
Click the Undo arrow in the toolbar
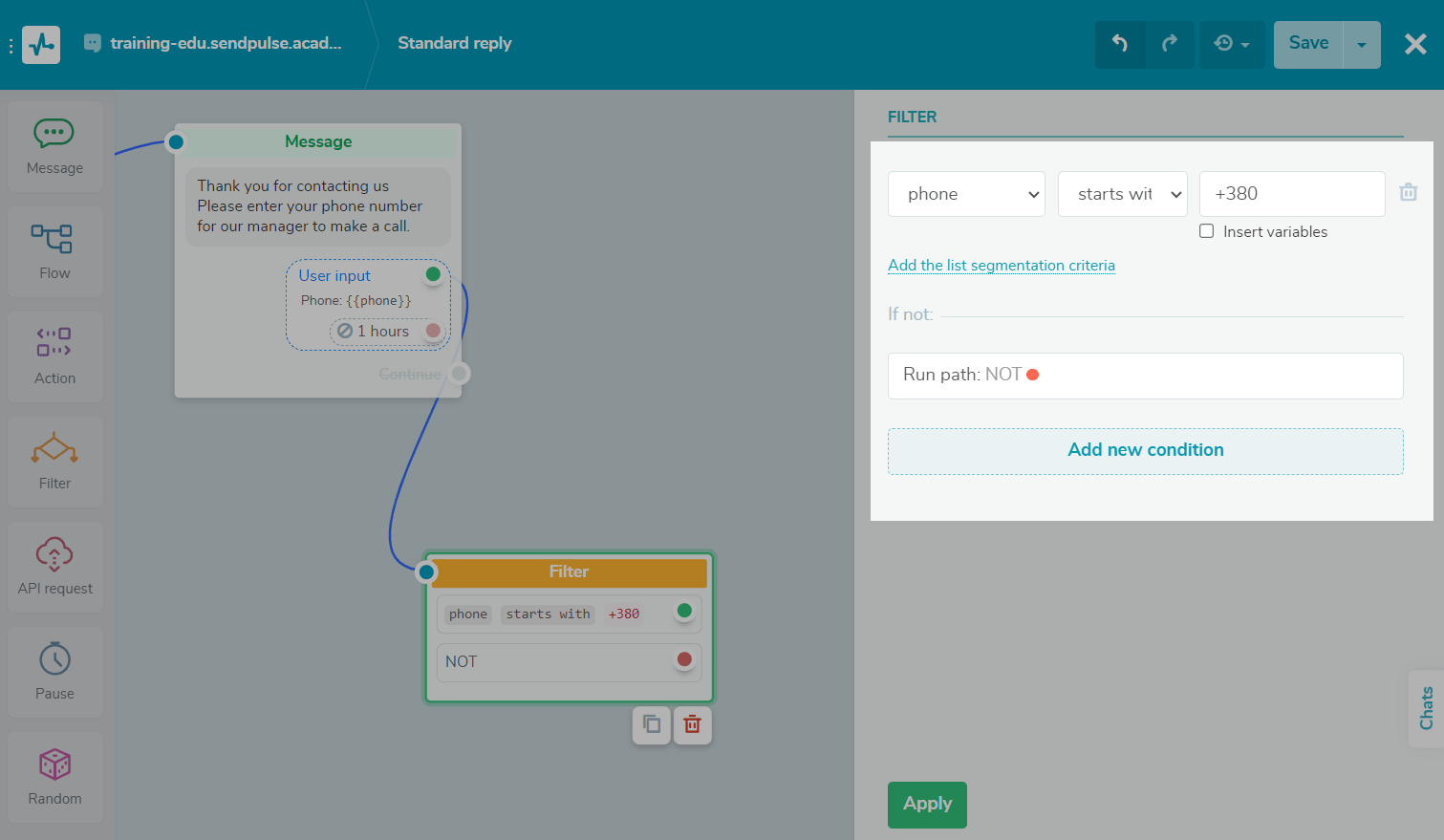pos(1120,44)
